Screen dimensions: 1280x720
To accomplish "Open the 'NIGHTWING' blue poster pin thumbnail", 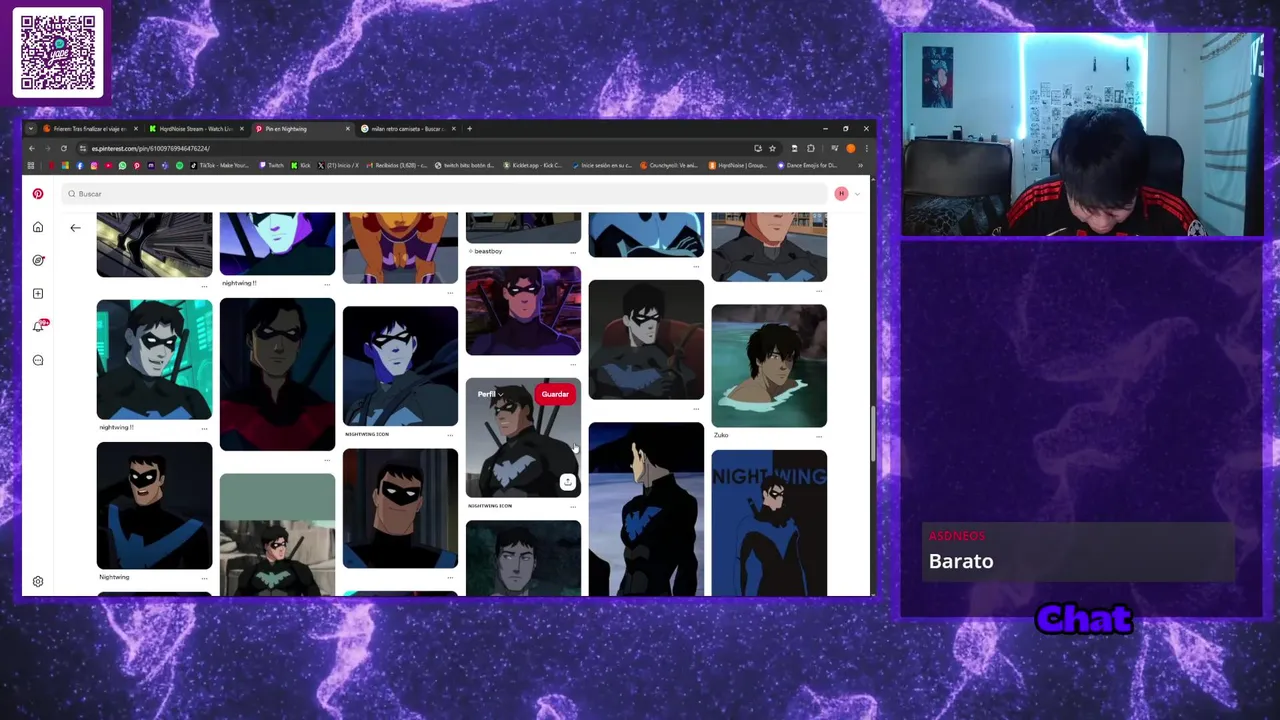I will pos(769,522).
